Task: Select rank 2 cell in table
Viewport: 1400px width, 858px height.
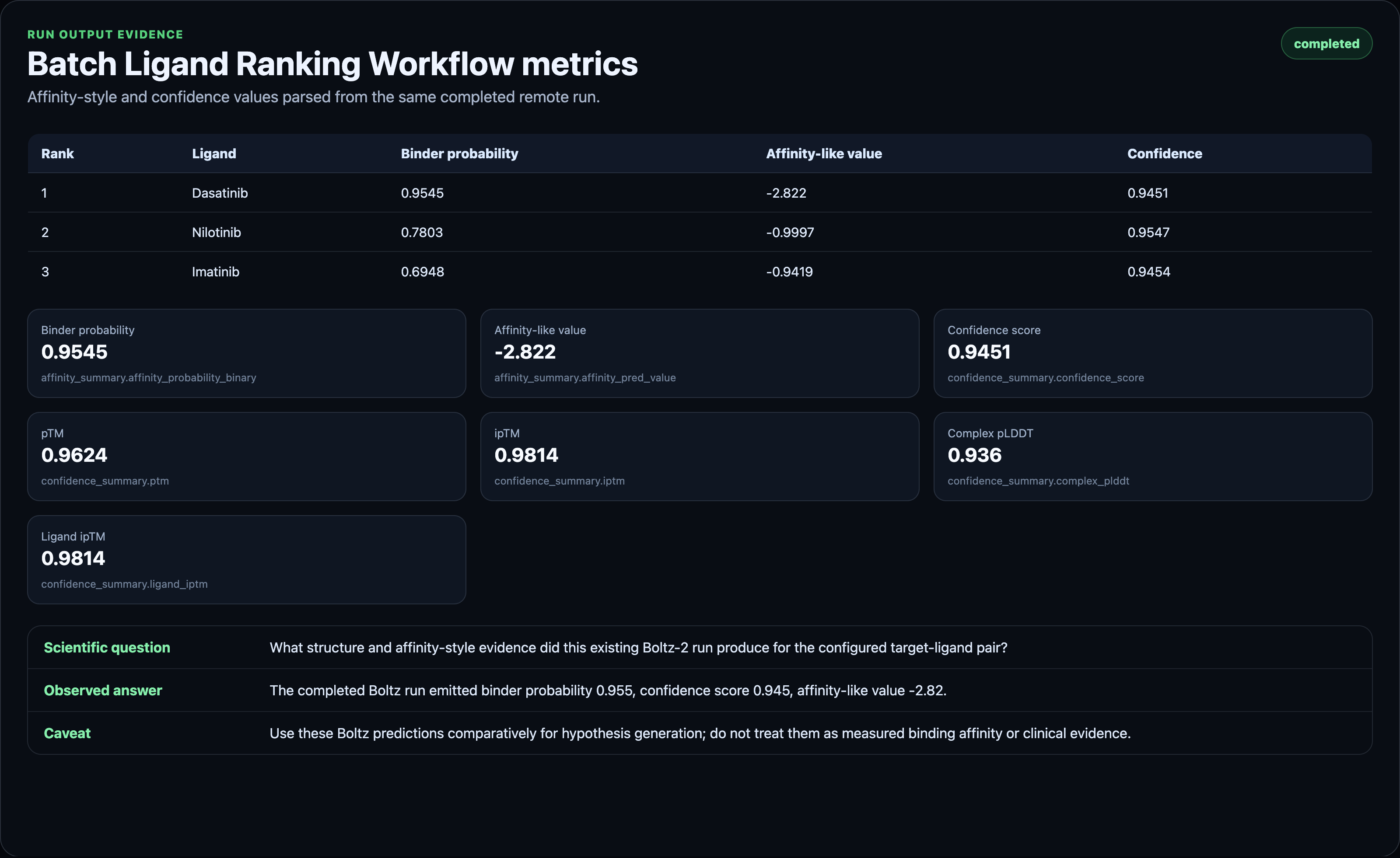Action: (x=45, y=232)
